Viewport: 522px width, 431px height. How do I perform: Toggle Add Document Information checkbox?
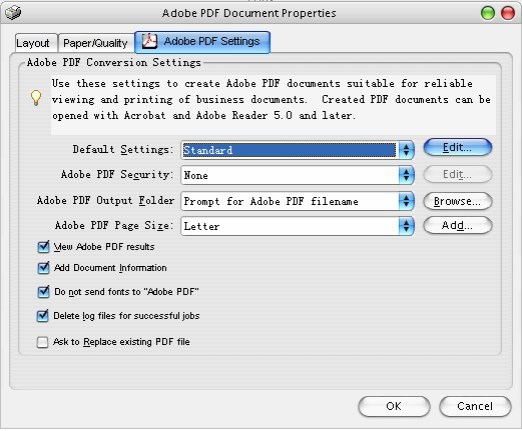43,268
